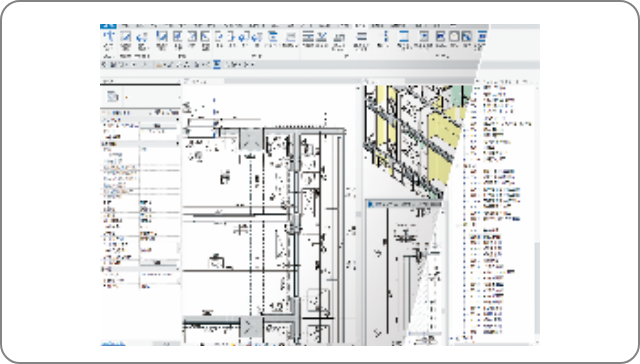Open the Properties help link
The height and width of the screenshot is (364, 640).
pos(113,344)
